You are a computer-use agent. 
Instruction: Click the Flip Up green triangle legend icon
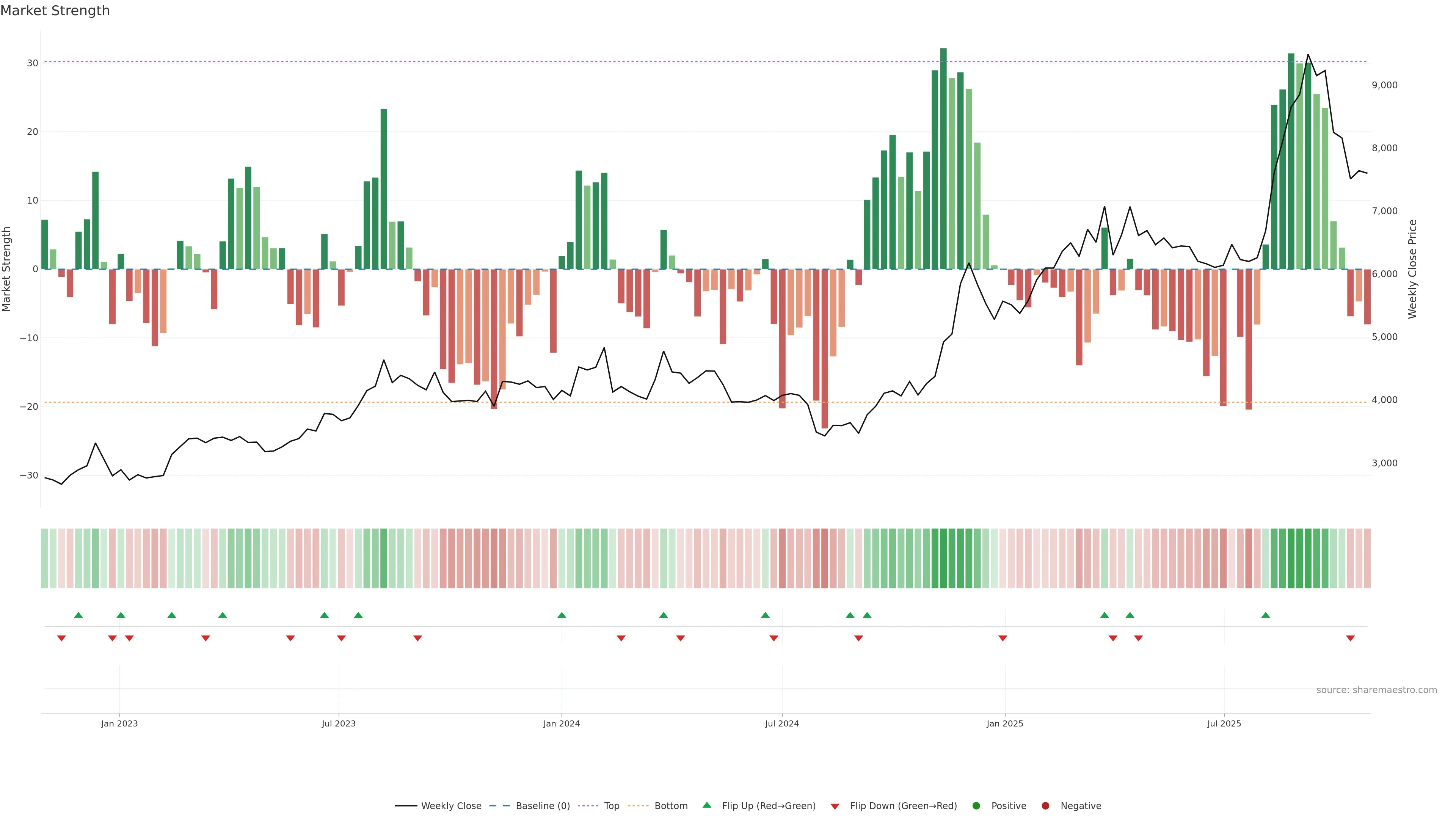[x=706, y=805]
